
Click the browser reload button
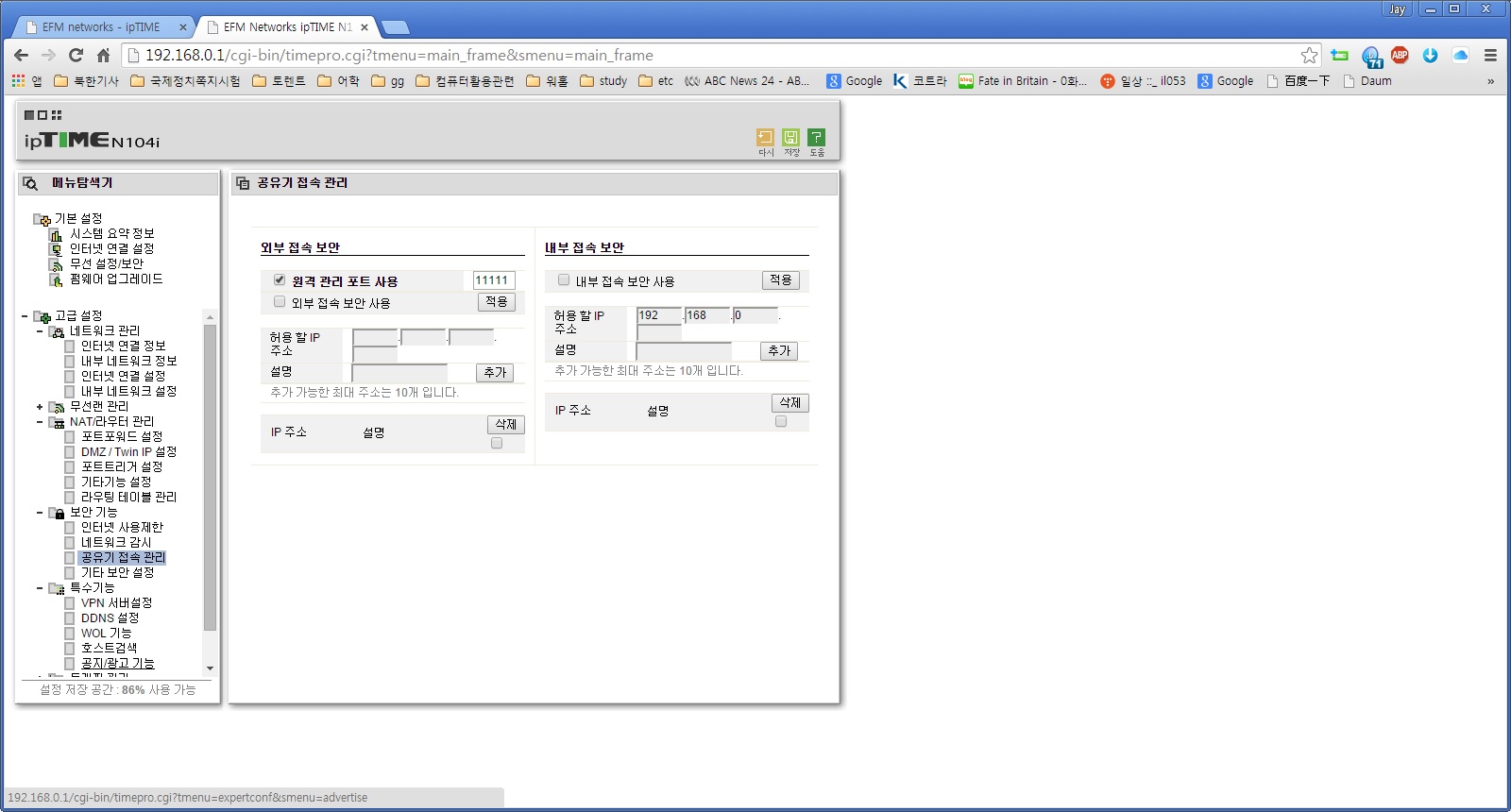click(x=76, y=55)
